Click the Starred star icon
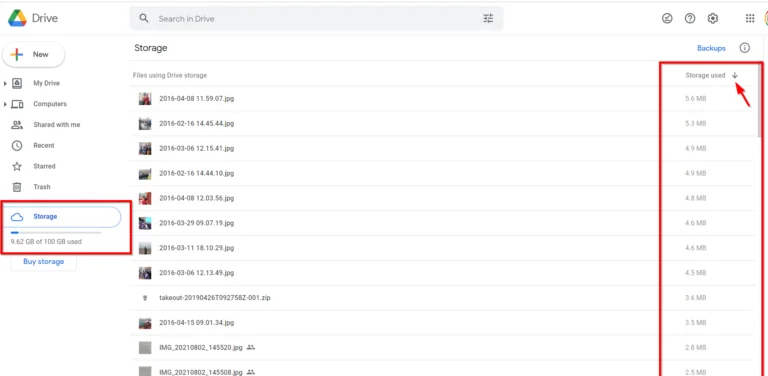The image size is (768, 376). click(x=17, y=166)
